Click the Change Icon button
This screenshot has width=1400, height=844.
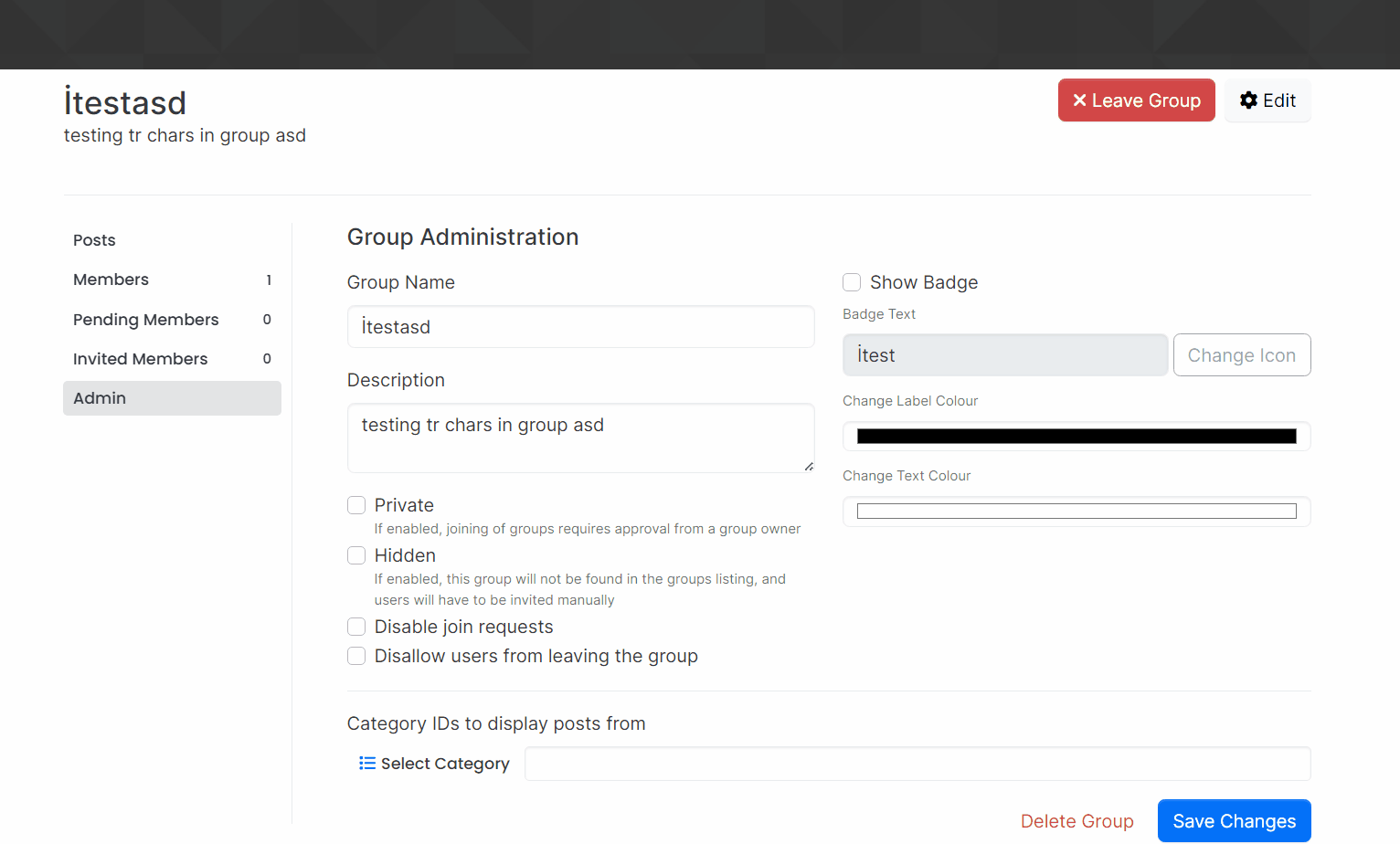coord(1242,355)
